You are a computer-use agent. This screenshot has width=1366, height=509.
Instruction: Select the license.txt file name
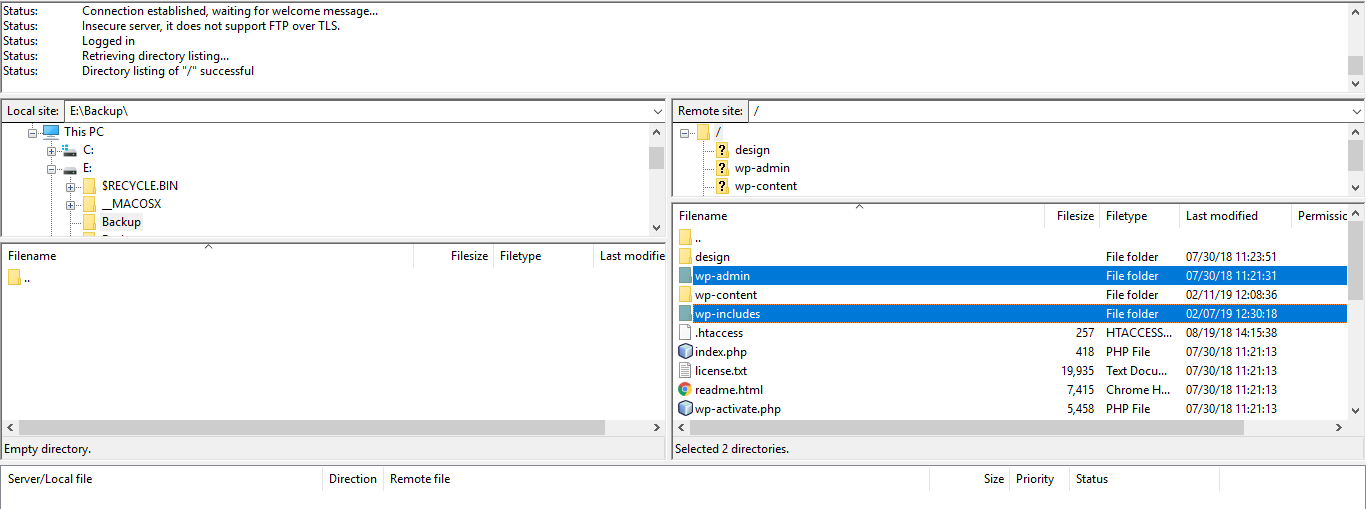coord(721,371)
